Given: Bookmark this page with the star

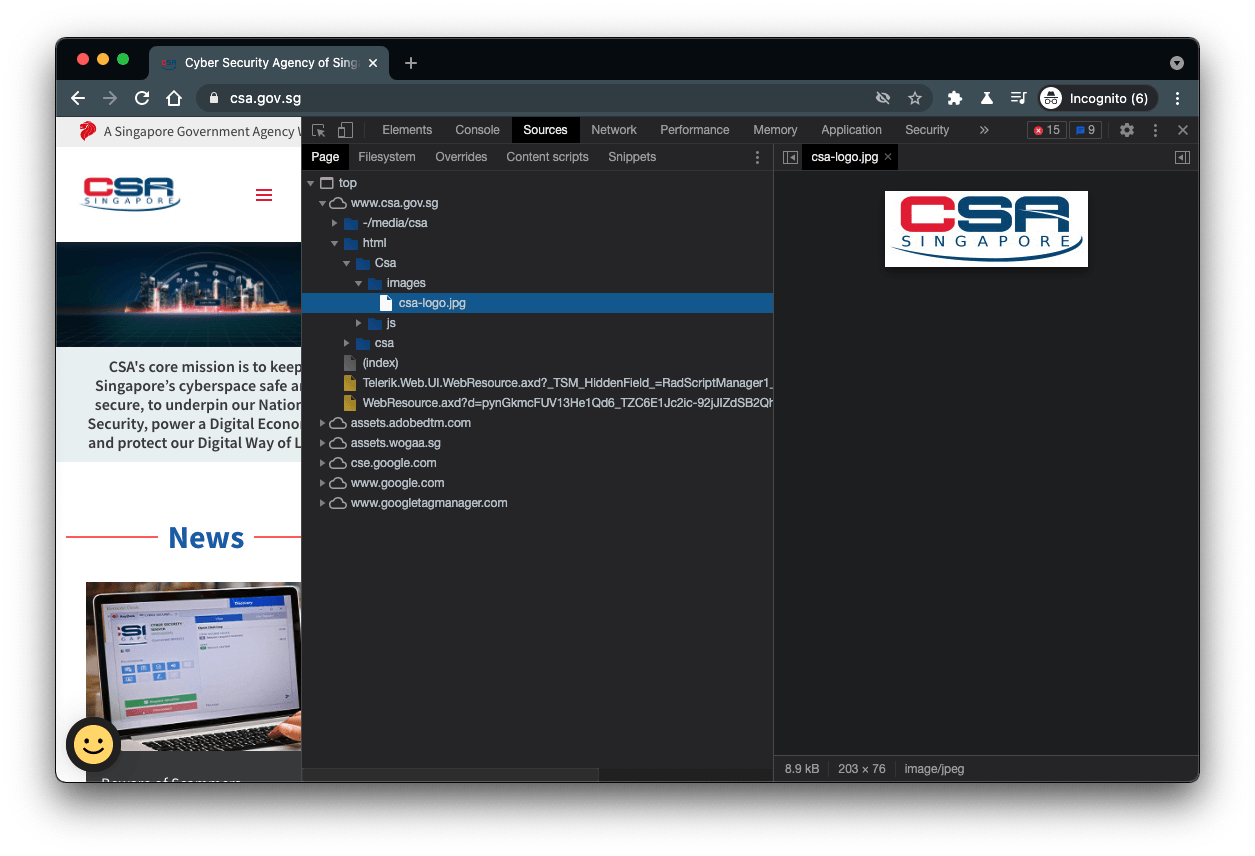Looking at the screenshot, I should [x=914, y=98].
